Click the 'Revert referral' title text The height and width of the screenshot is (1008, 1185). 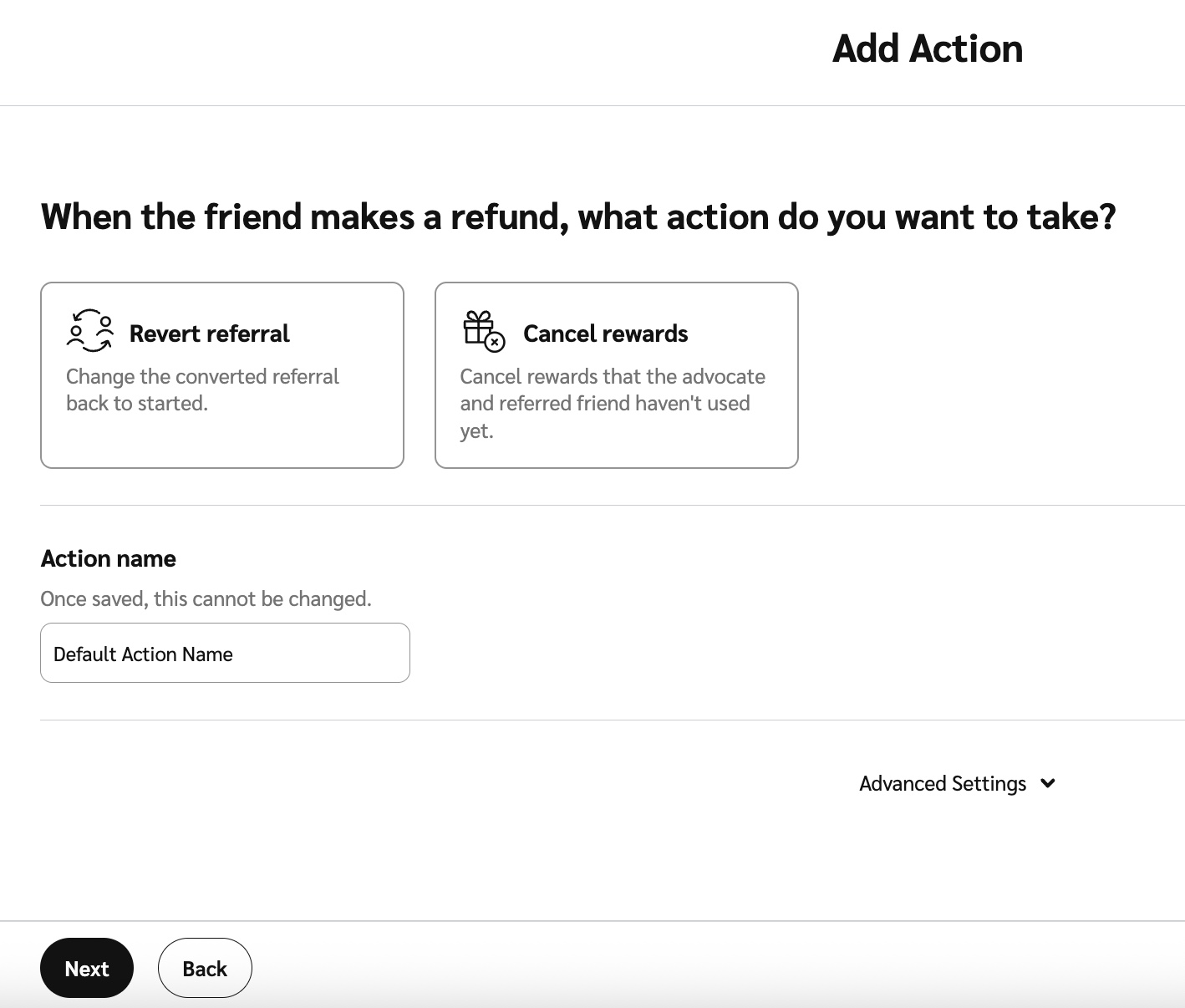point(209,333)
